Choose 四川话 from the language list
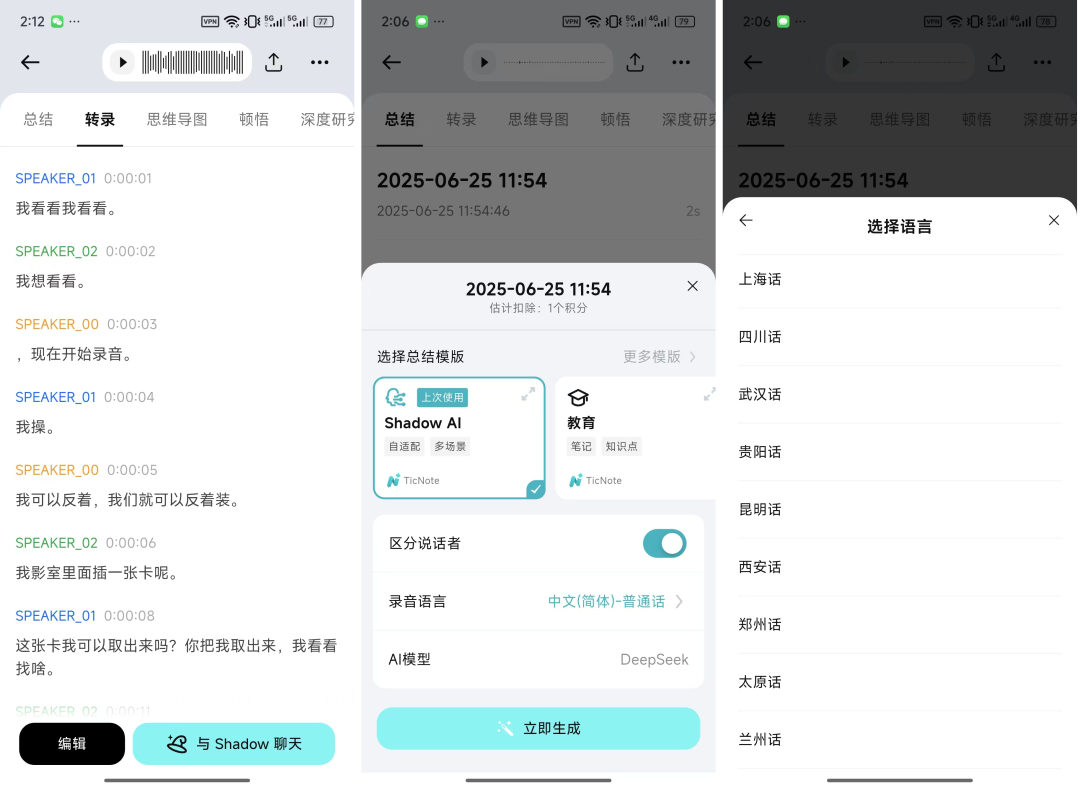The width and height of the screenshot is (1080, 788). [900, 338]
